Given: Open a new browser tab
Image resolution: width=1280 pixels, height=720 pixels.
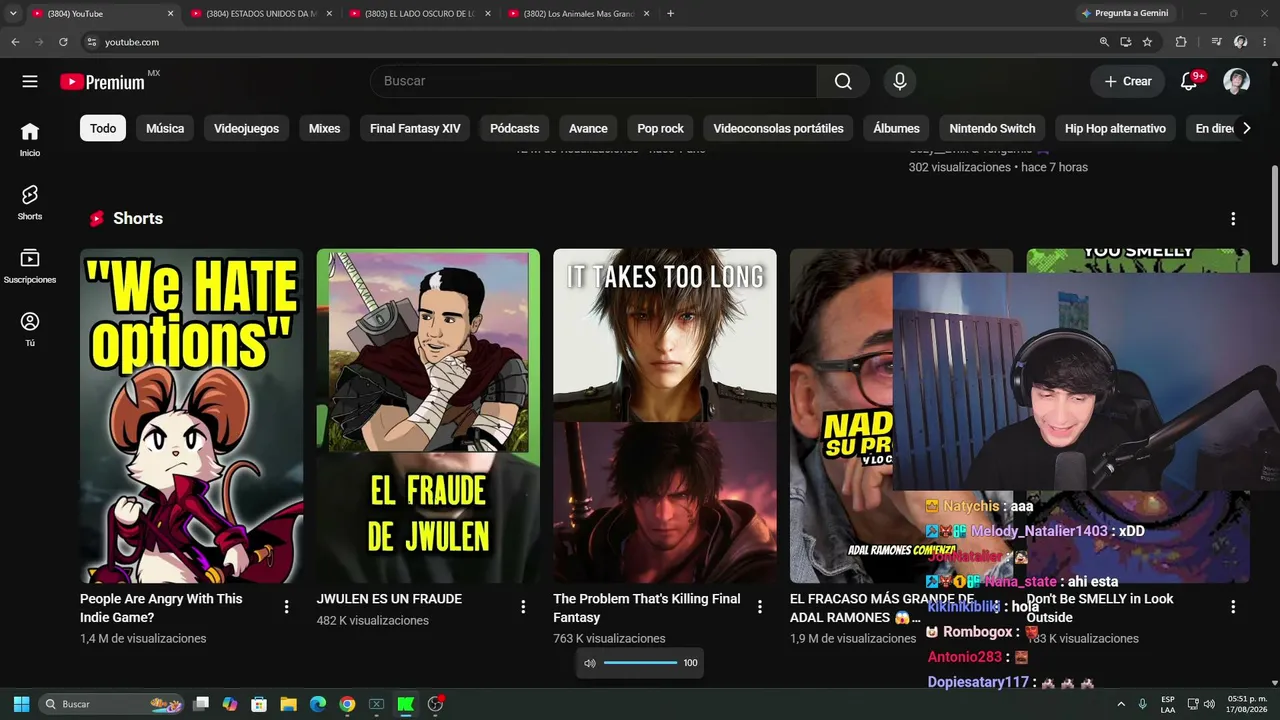Looking at the screenshot, I should coord(670,14).
